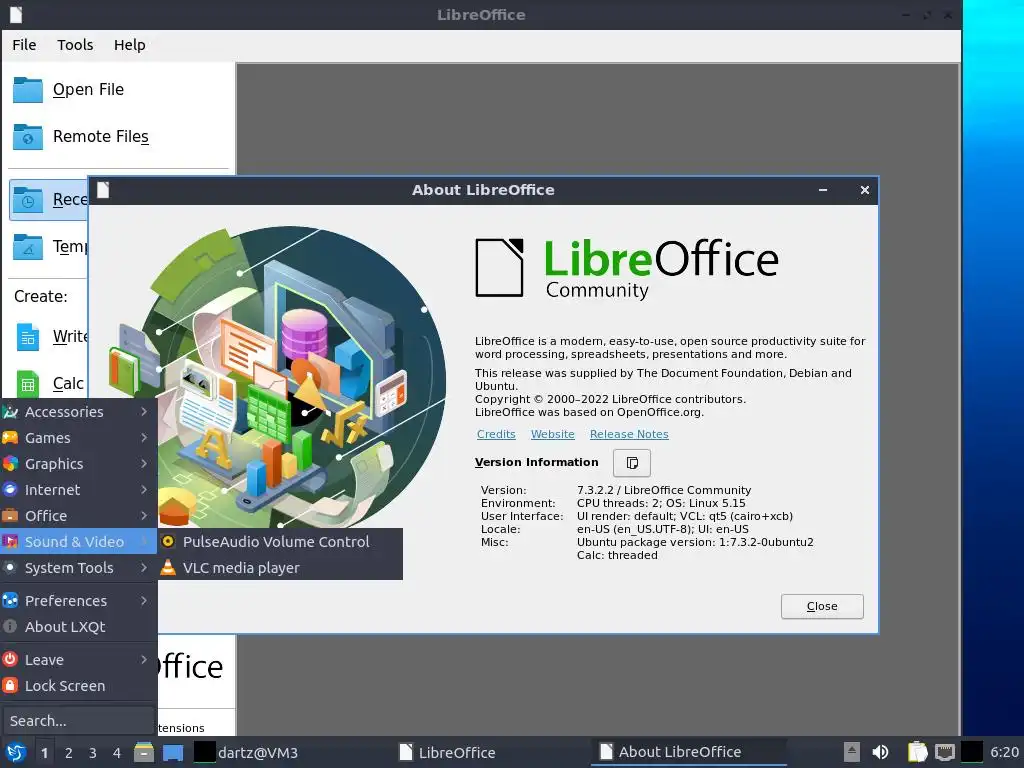Click the Templates folder icon

click(x=27, y=247)
